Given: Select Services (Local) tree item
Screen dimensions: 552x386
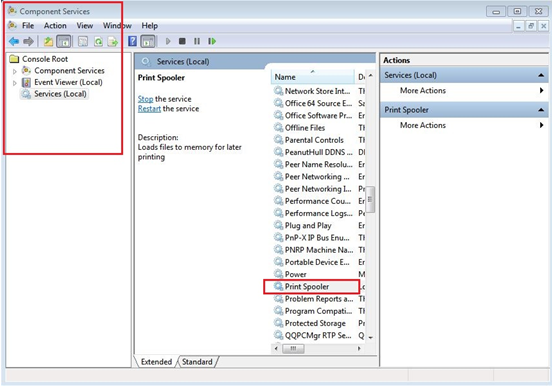Looking at the screenshot, I should tap(60, 94).
